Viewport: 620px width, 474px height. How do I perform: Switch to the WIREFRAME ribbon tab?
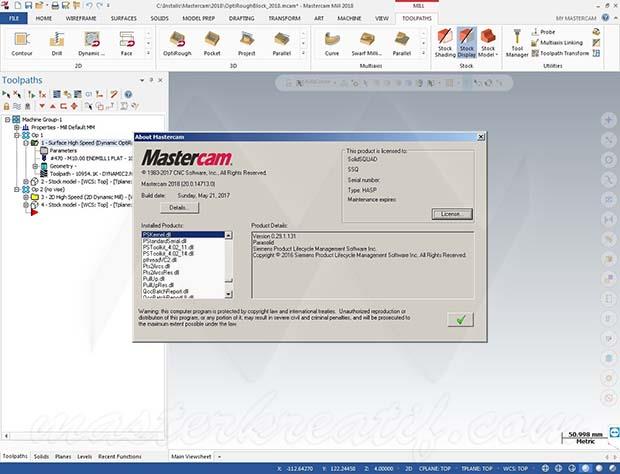tap(81, 18)
